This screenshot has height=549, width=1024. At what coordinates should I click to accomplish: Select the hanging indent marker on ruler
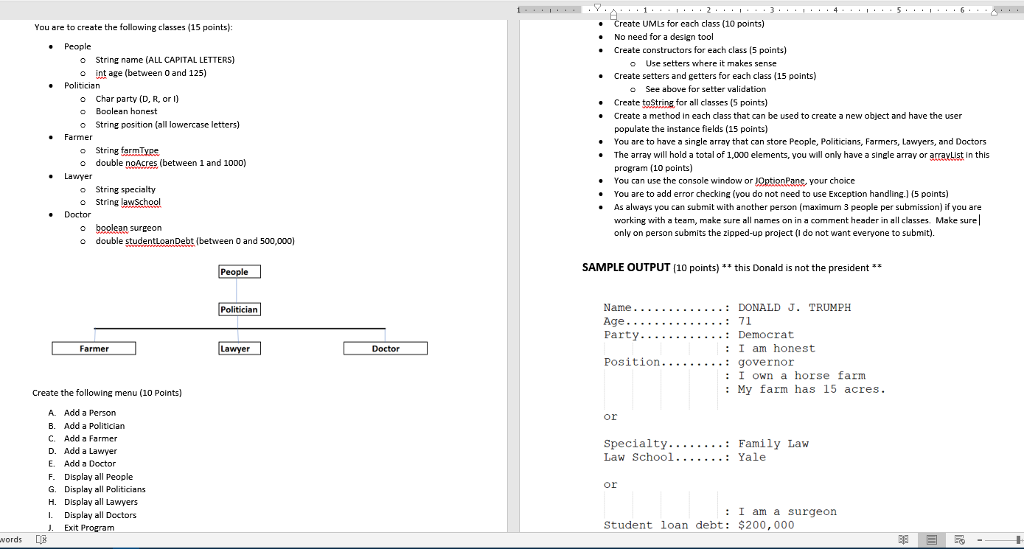(613, 13)
